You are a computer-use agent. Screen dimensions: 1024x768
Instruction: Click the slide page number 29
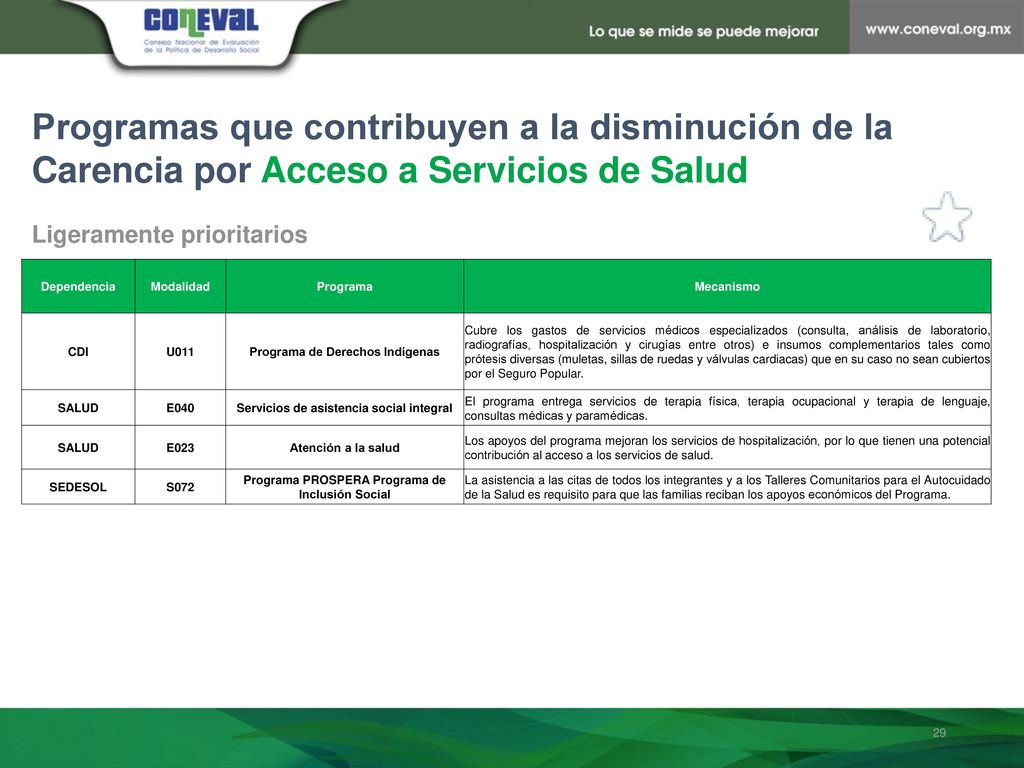[939, 733]
